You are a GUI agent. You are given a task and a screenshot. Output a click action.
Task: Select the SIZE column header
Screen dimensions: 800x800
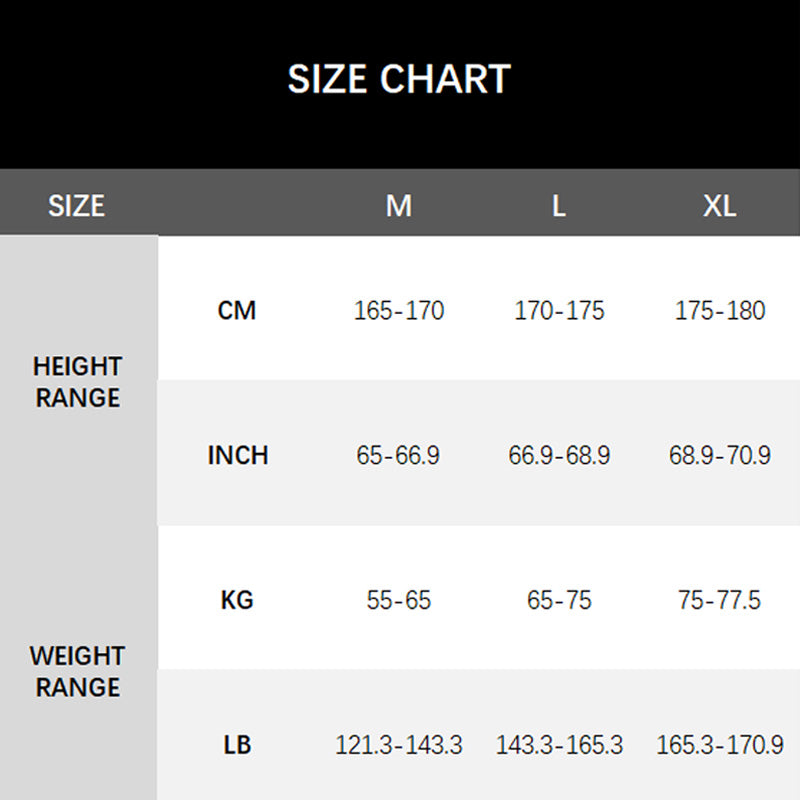tap(76, 206)
